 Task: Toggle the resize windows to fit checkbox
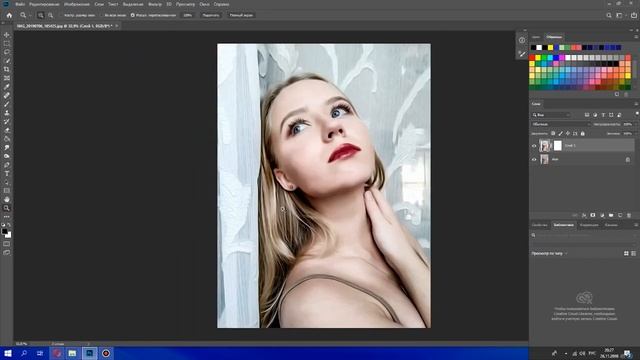(62, 15)
